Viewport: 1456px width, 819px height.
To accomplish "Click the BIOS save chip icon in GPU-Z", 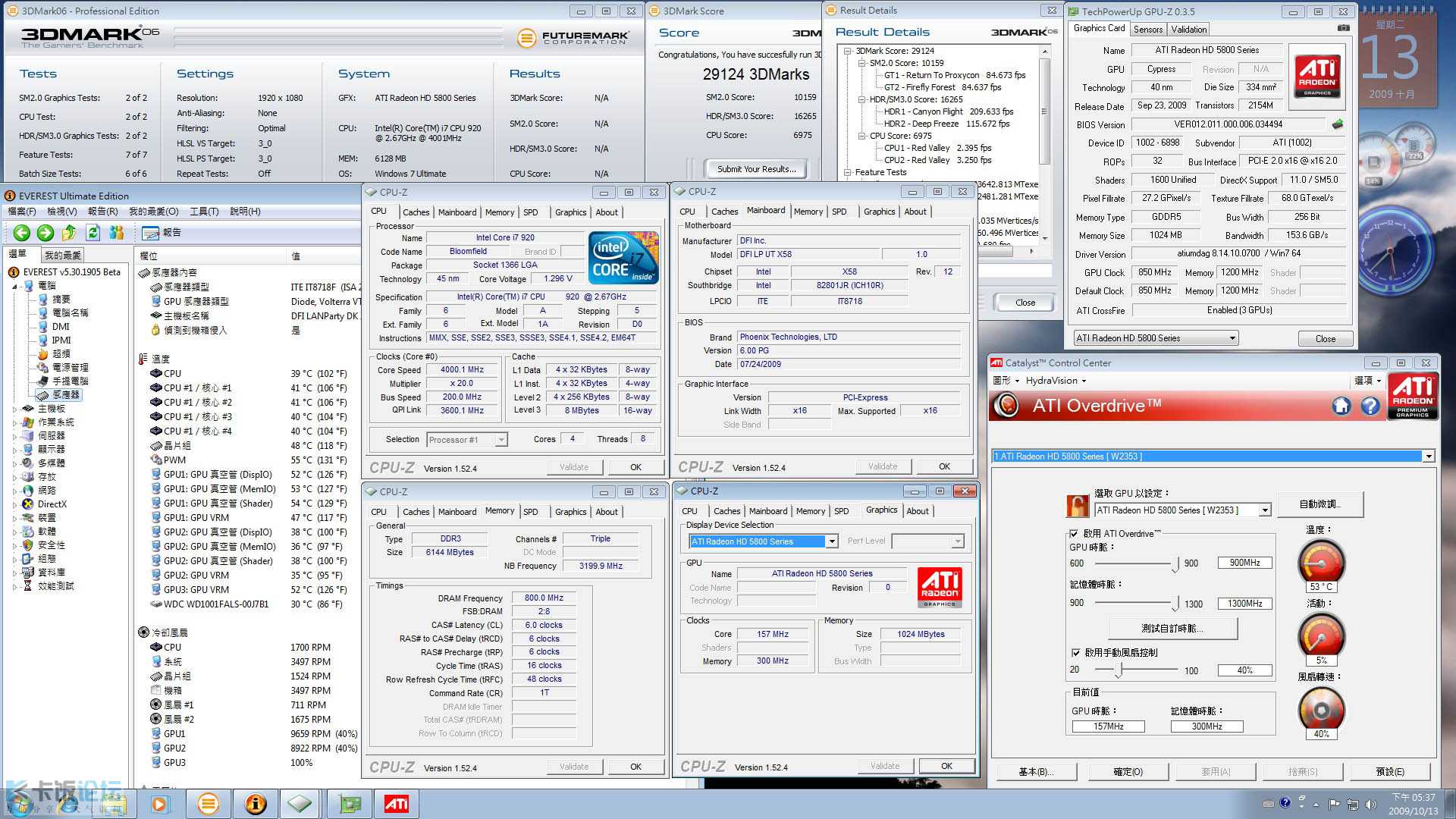I will 1338,124.
